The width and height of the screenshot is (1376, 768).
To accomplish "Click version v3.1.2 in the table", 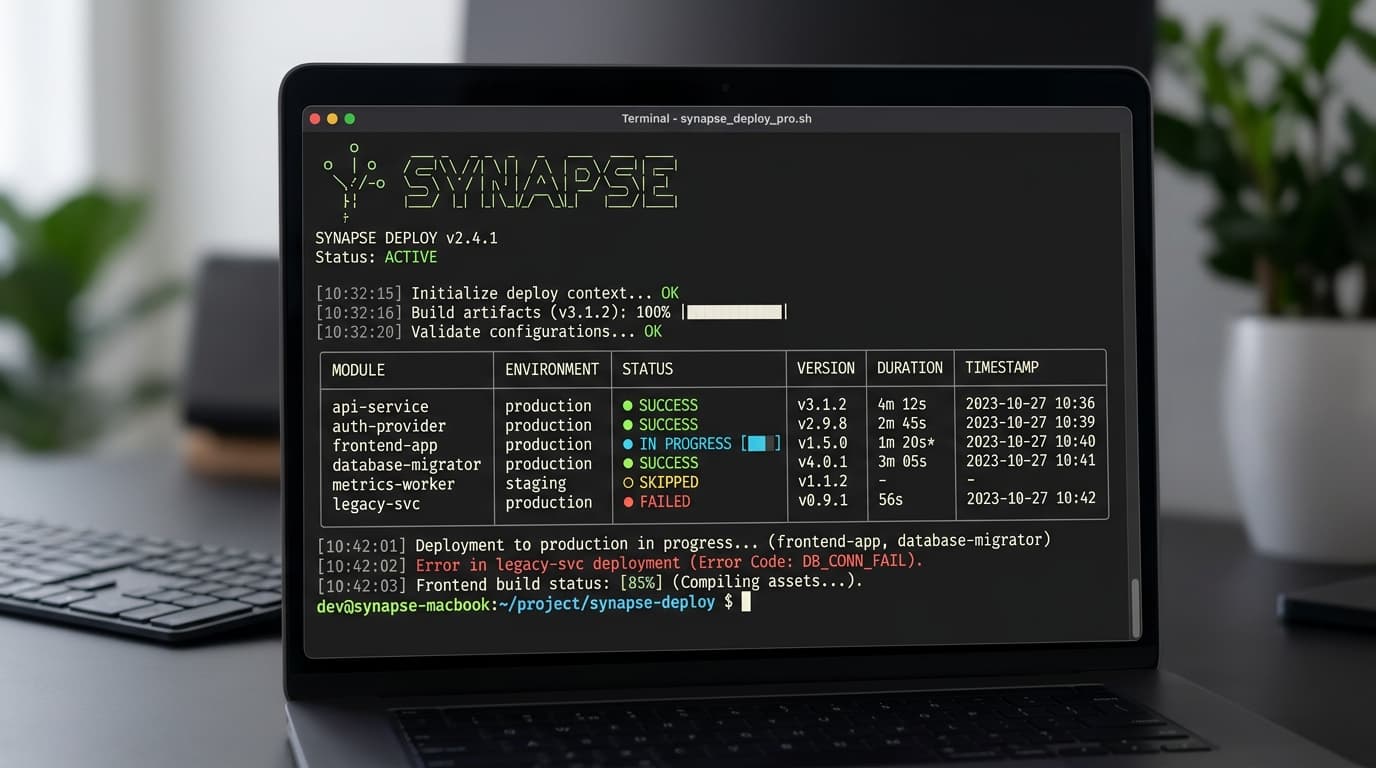I will [822, 405].
